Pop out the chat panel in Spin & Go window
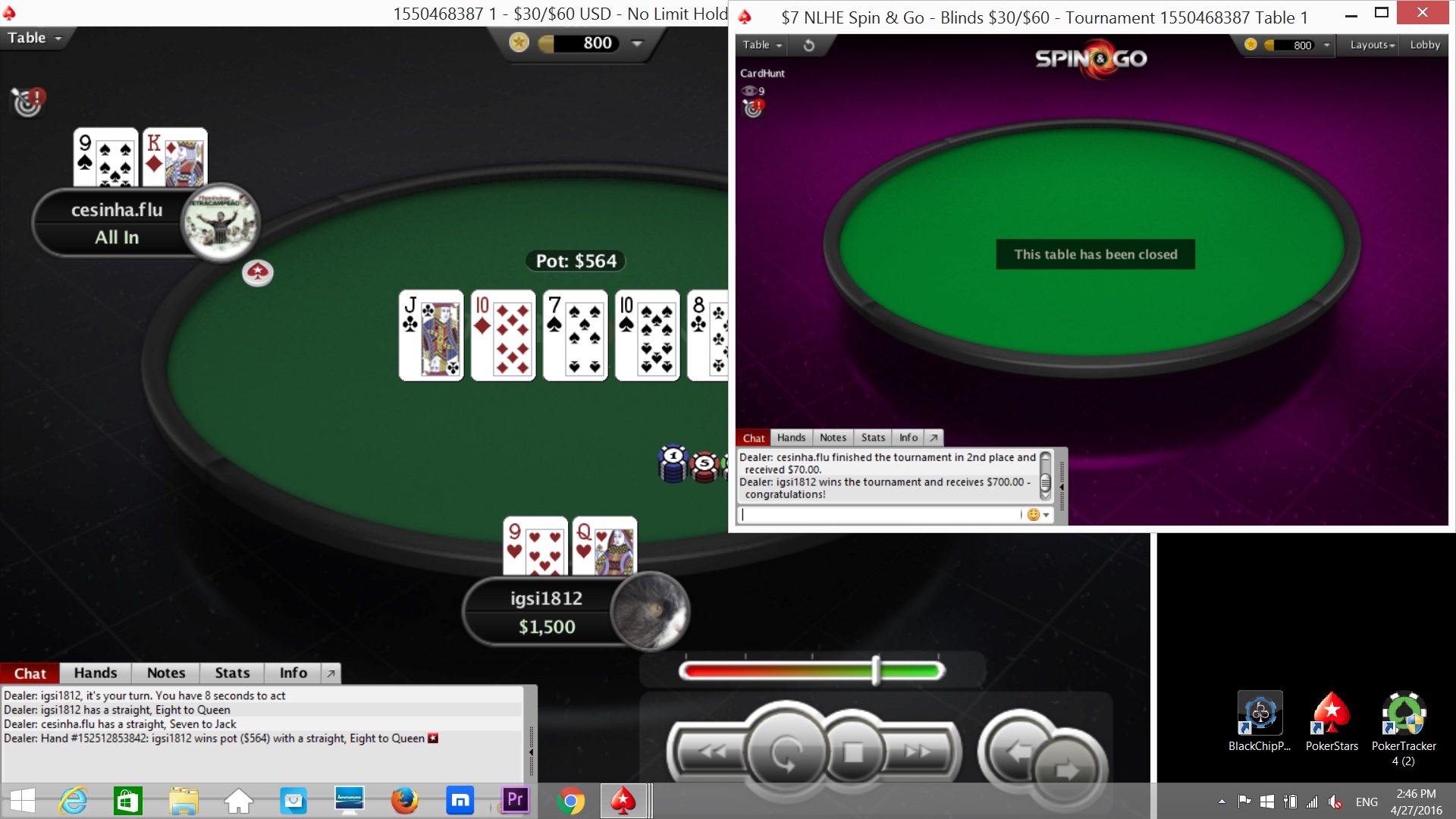 [x=934, y=438]
